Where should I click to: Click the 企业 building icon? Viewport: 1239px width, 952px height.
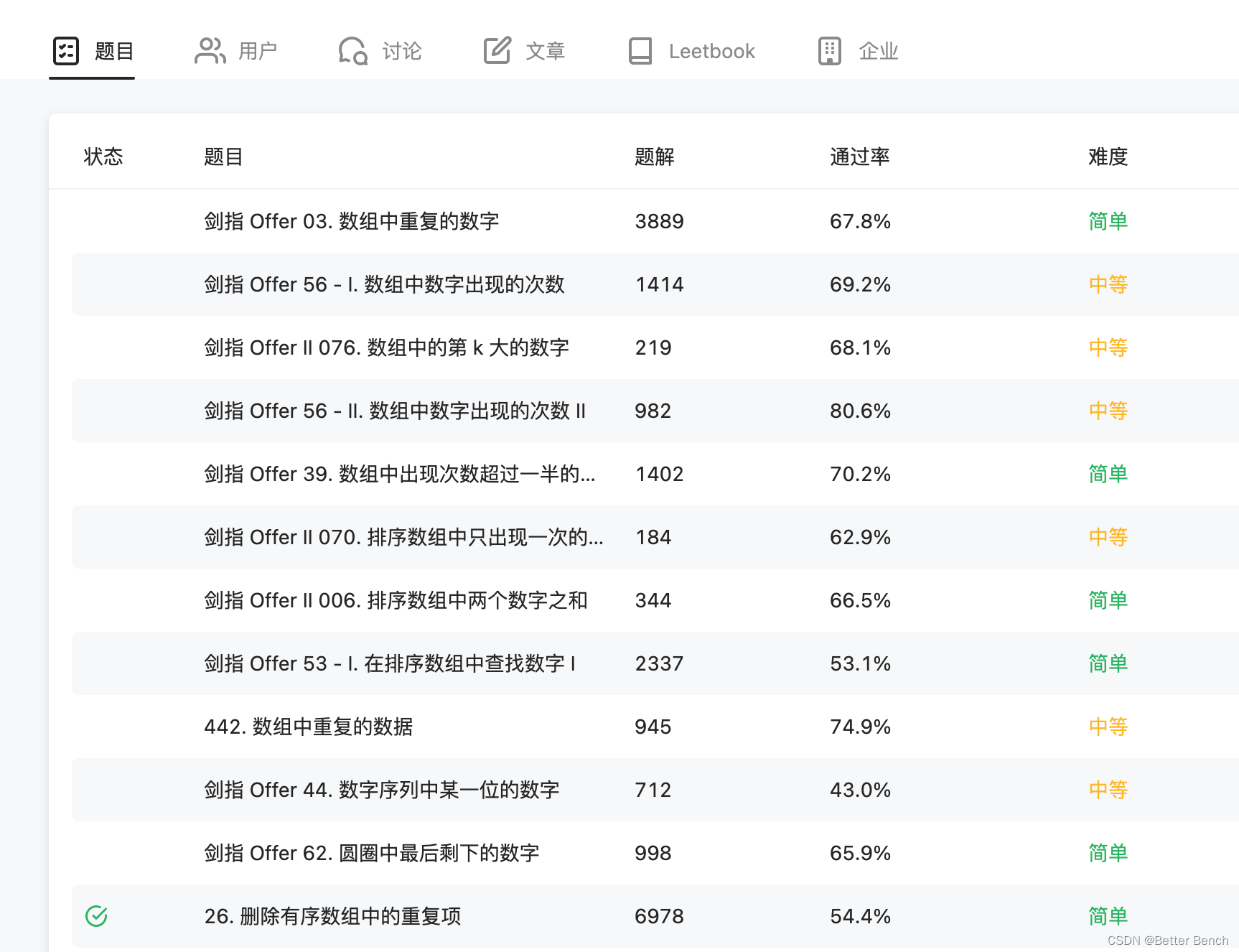[830, 51]
